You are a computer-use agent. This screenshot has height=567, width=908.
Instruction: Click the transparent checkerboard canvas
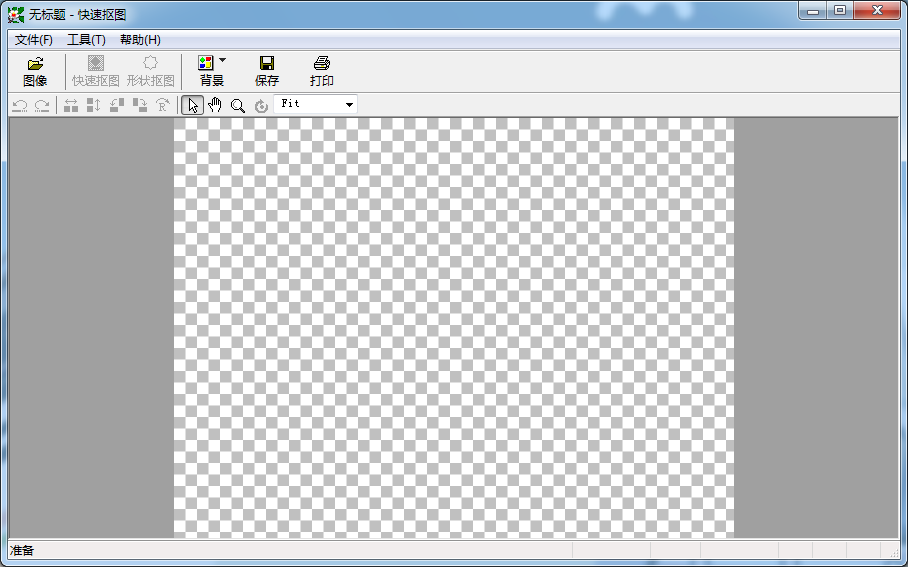click(454, 328)
